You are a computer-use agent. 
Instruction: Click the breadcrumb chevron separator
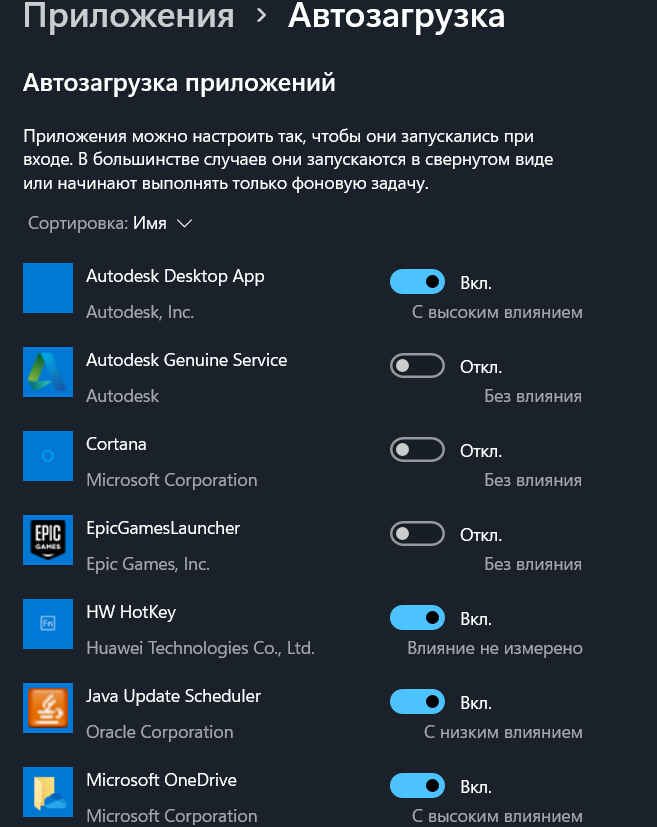point(261,16)
